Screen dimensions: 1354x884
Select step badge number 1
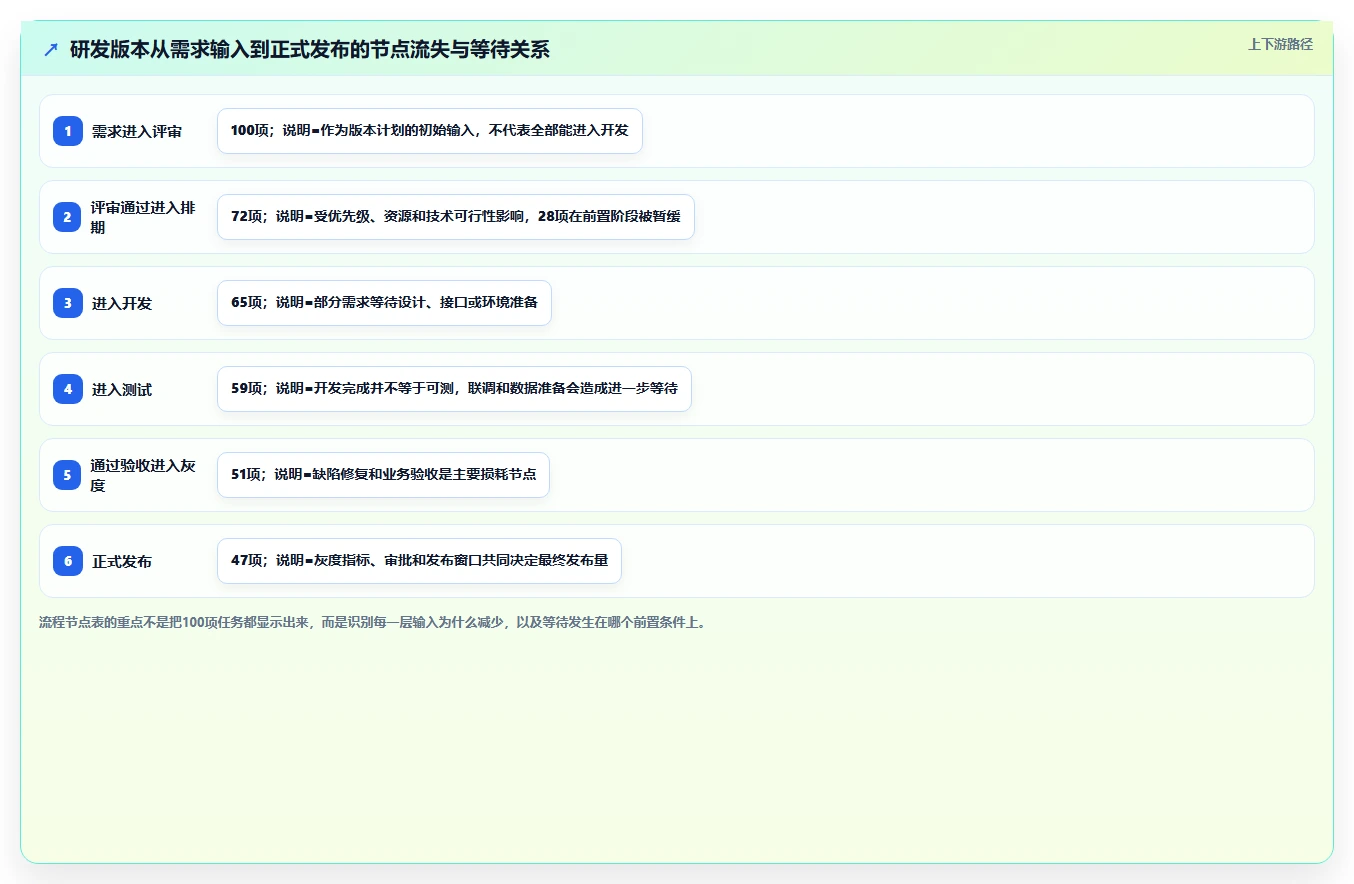[x=68, y=131]
